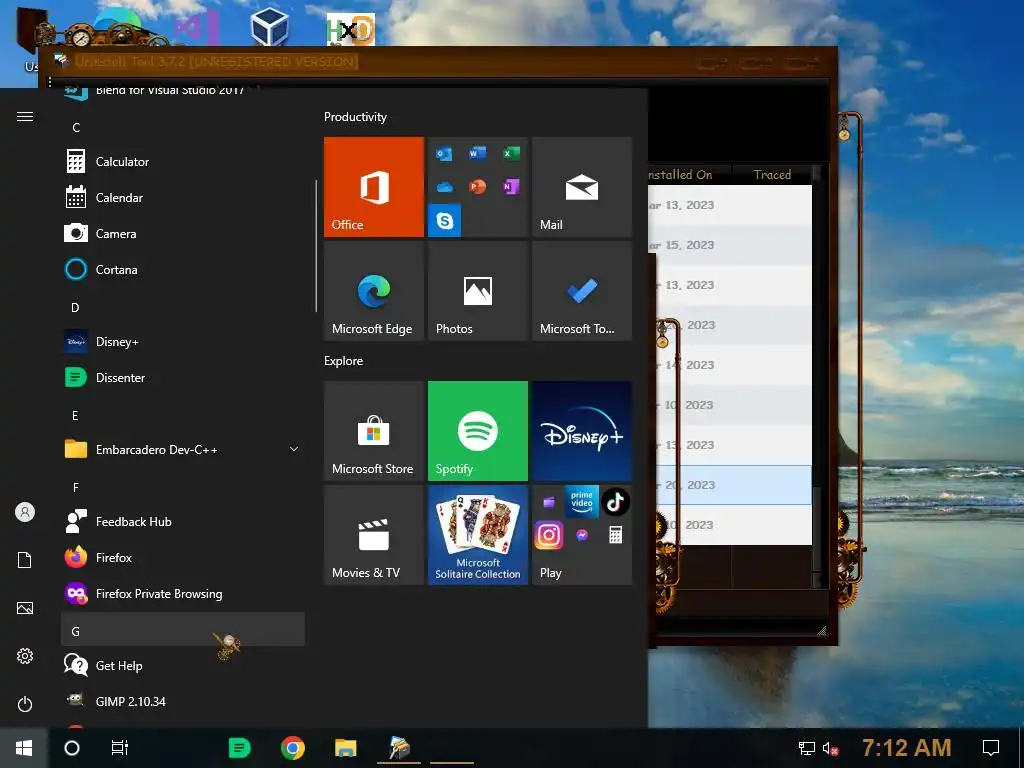Click the letter C section header

click(183, 127)
